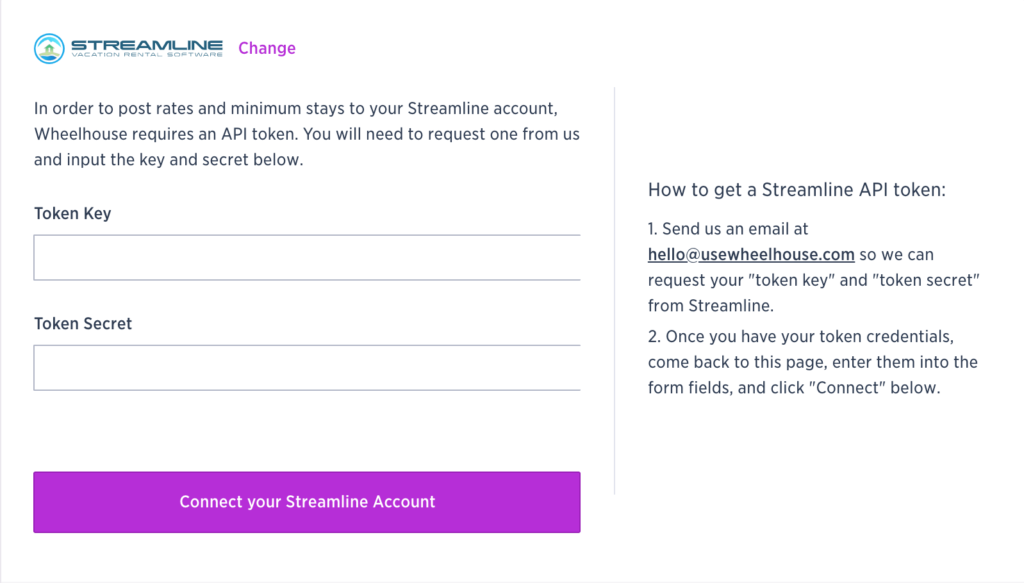Click the Token Key field label
1024x583 pixels.
point(72,213)
